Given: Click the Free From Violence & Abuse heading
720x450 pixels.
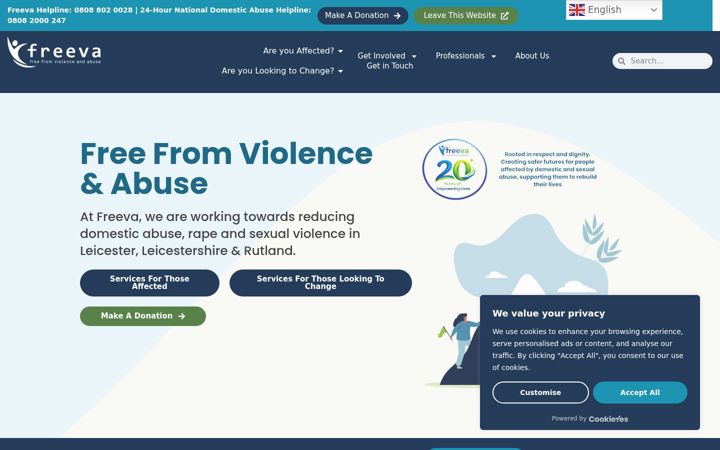Looking at the screenshot, I should (x=226, y=168).
